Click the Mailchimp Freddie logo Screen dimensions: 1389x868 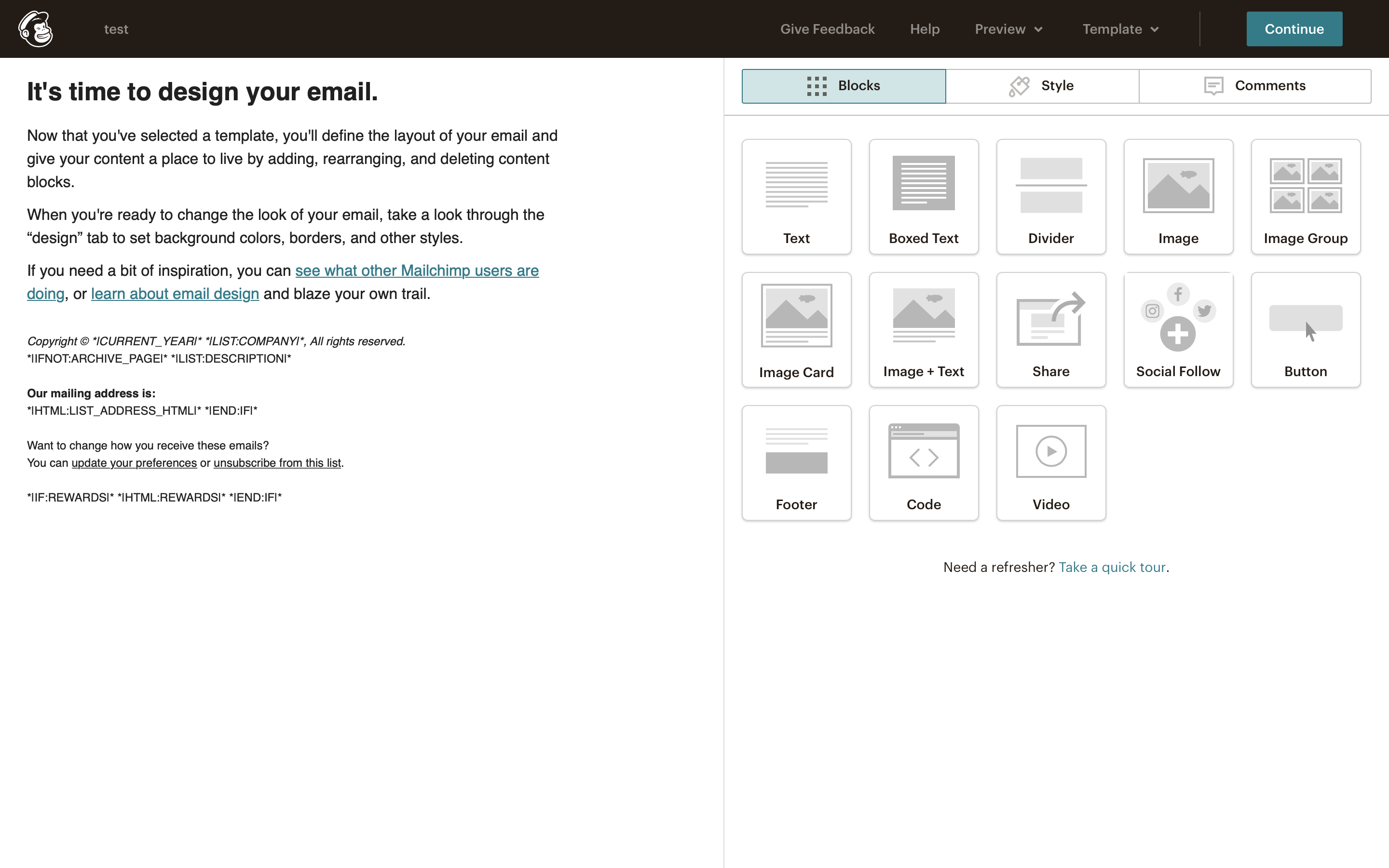[36, 29]
